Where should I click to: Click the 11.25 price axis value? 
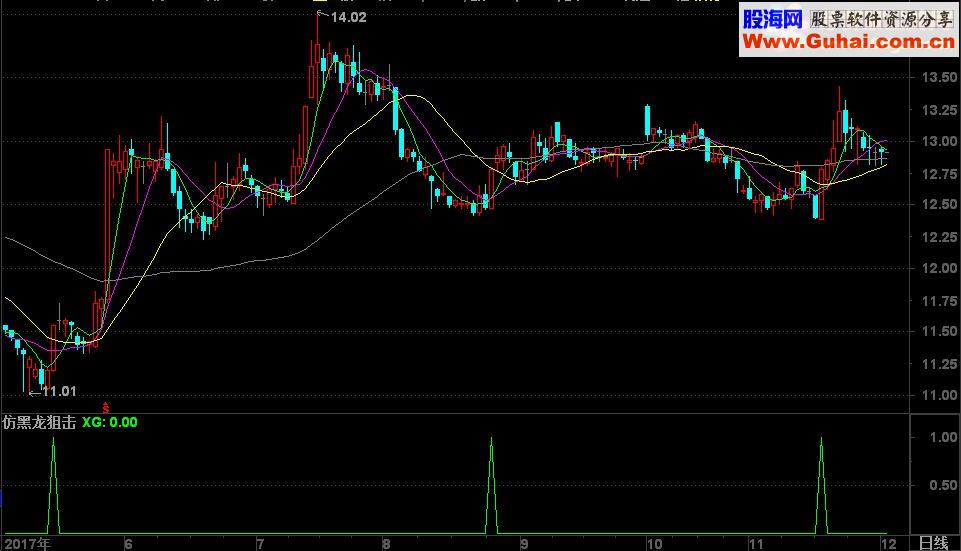(x=939, y=364)
